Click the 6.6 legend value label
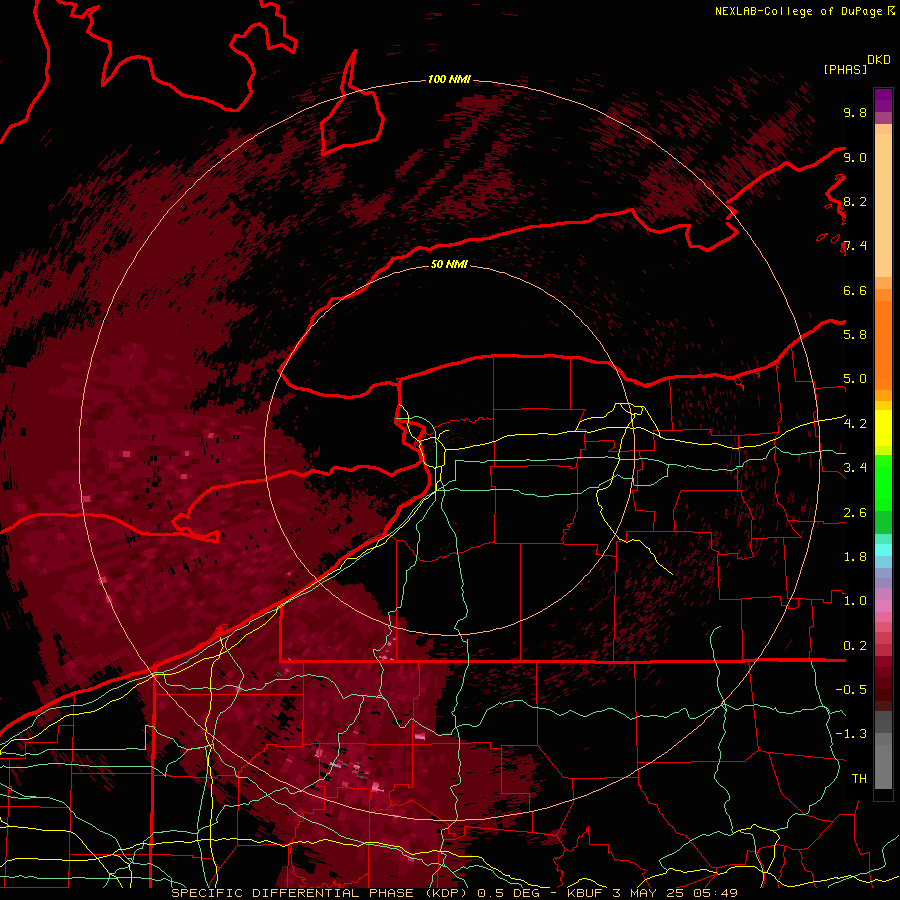 [x=855, y=290]
